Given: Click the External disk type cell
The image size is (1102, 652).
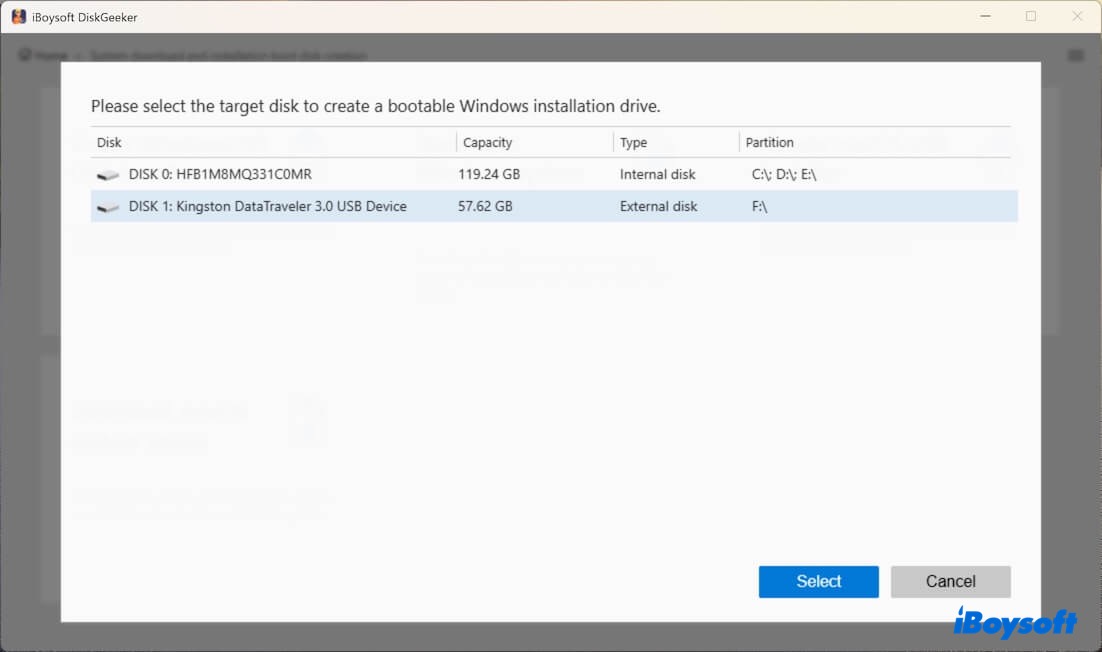Looking at the screenshot, I should pos(659,207).
